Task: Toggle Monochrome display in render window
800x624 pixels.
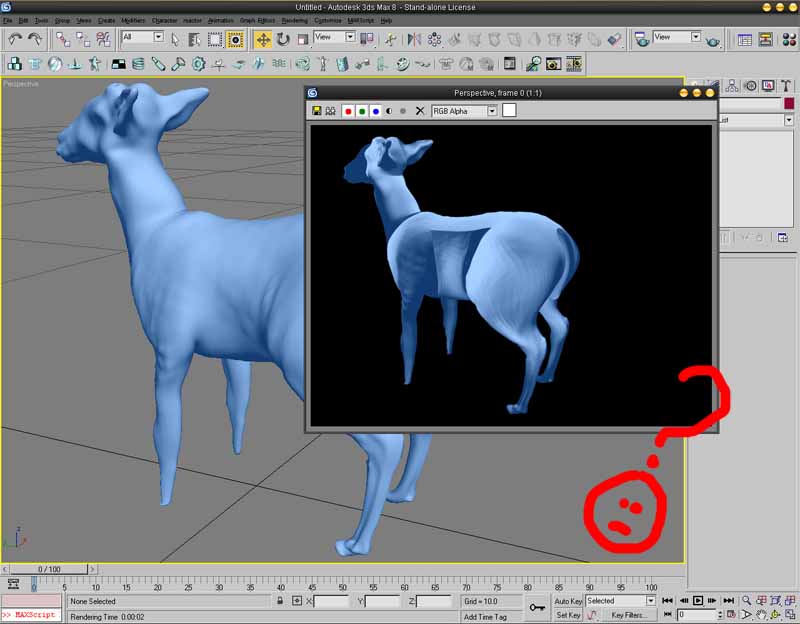Action: tap(403, 111)
